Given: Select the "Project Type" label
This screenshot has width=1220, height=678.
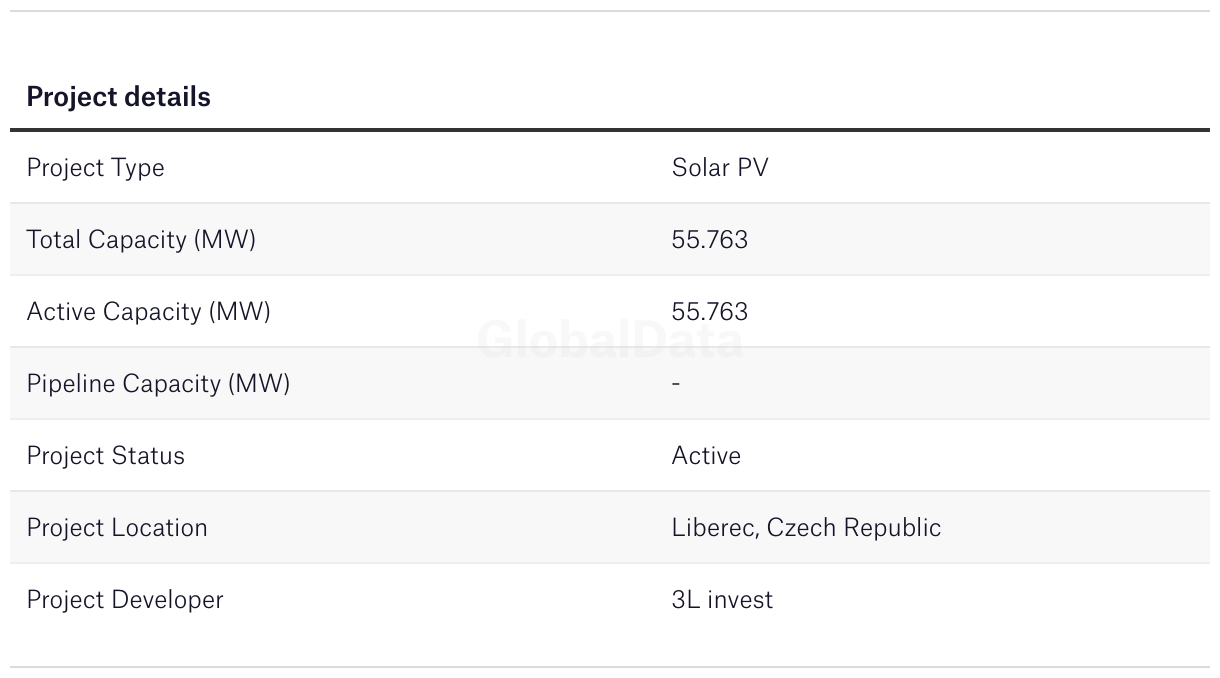Looking at the screenshot, I should [x=95, y=168].
